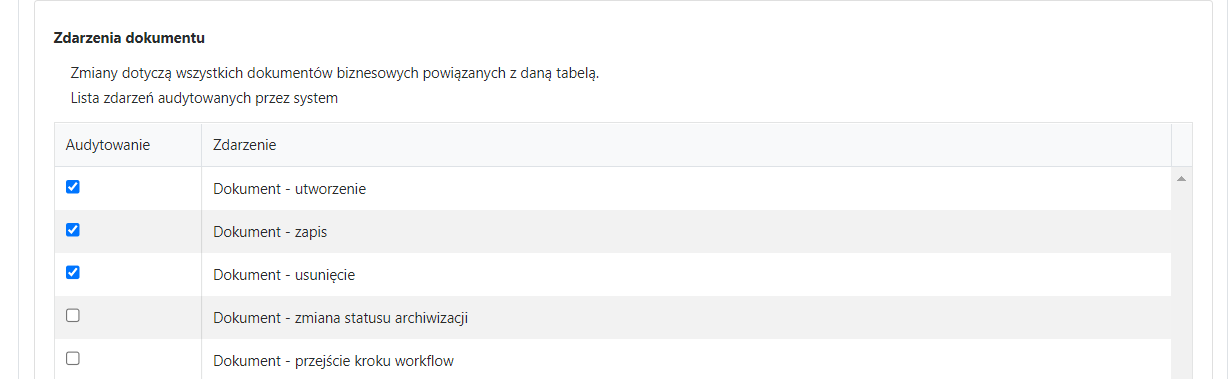
Task: Untick the Dokument - usunięcie checkbox
Action: pyautogui.click(x=72, y=273)
